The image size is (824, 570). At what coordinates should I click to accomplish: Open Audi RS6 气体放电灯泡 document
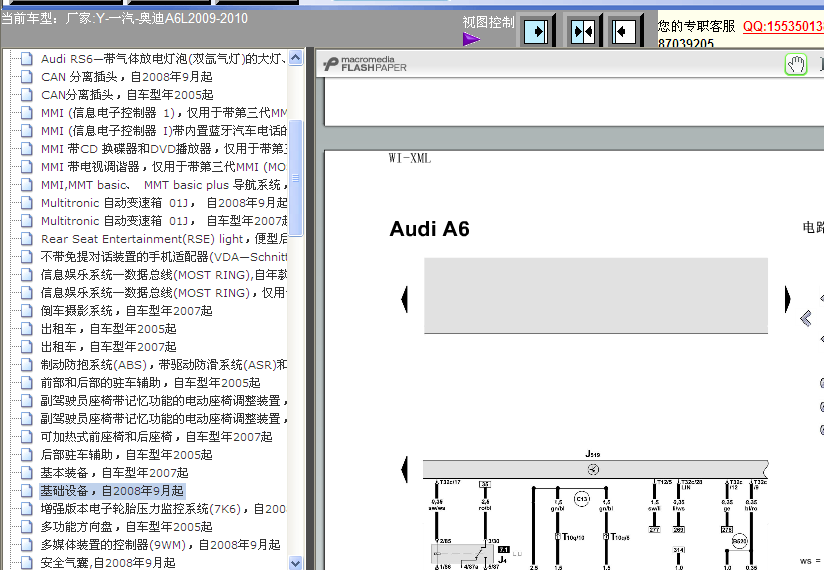click(163, 59)
